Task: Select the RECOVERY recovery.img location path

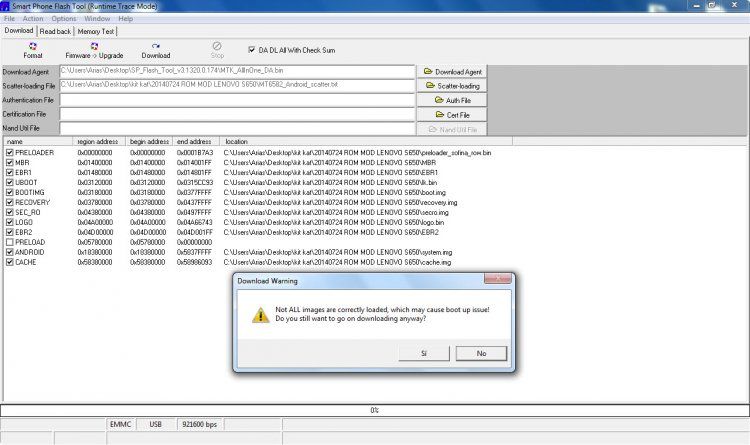Action: coord(340,202)
